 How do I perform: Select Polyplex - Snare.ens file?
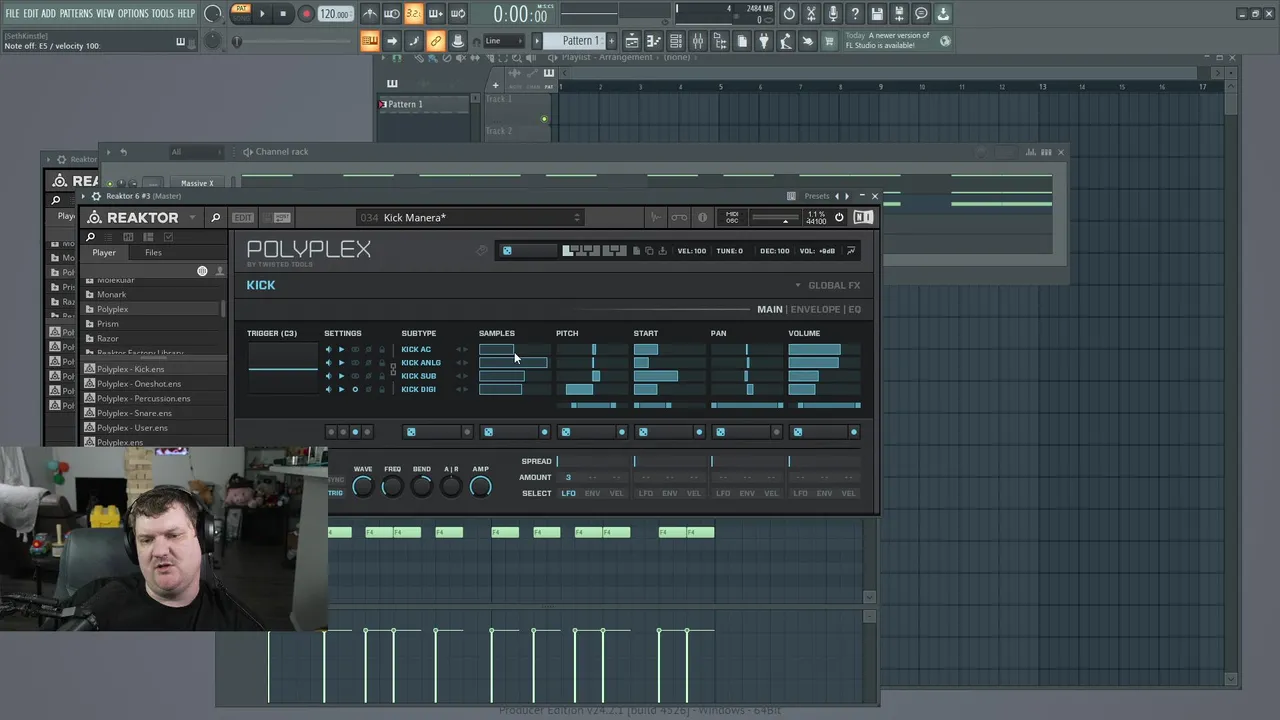click(134, 413)
